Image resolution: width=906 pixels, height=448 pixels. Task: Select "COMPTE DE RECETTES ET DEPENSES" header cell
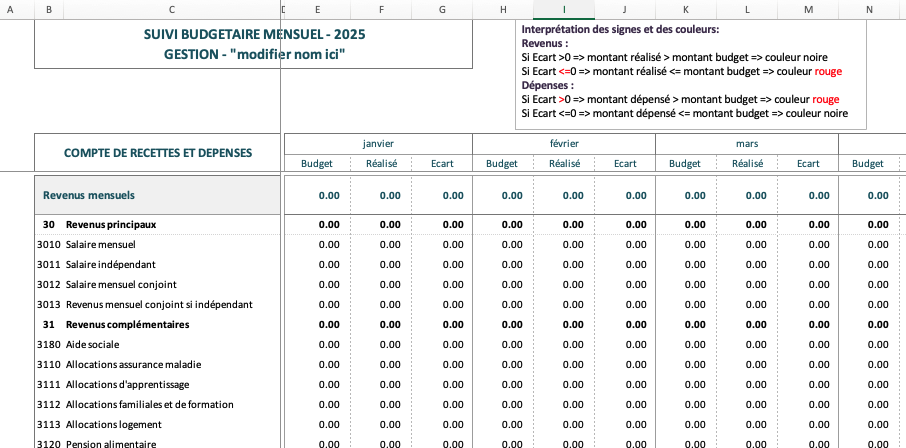tap(158, 153)
